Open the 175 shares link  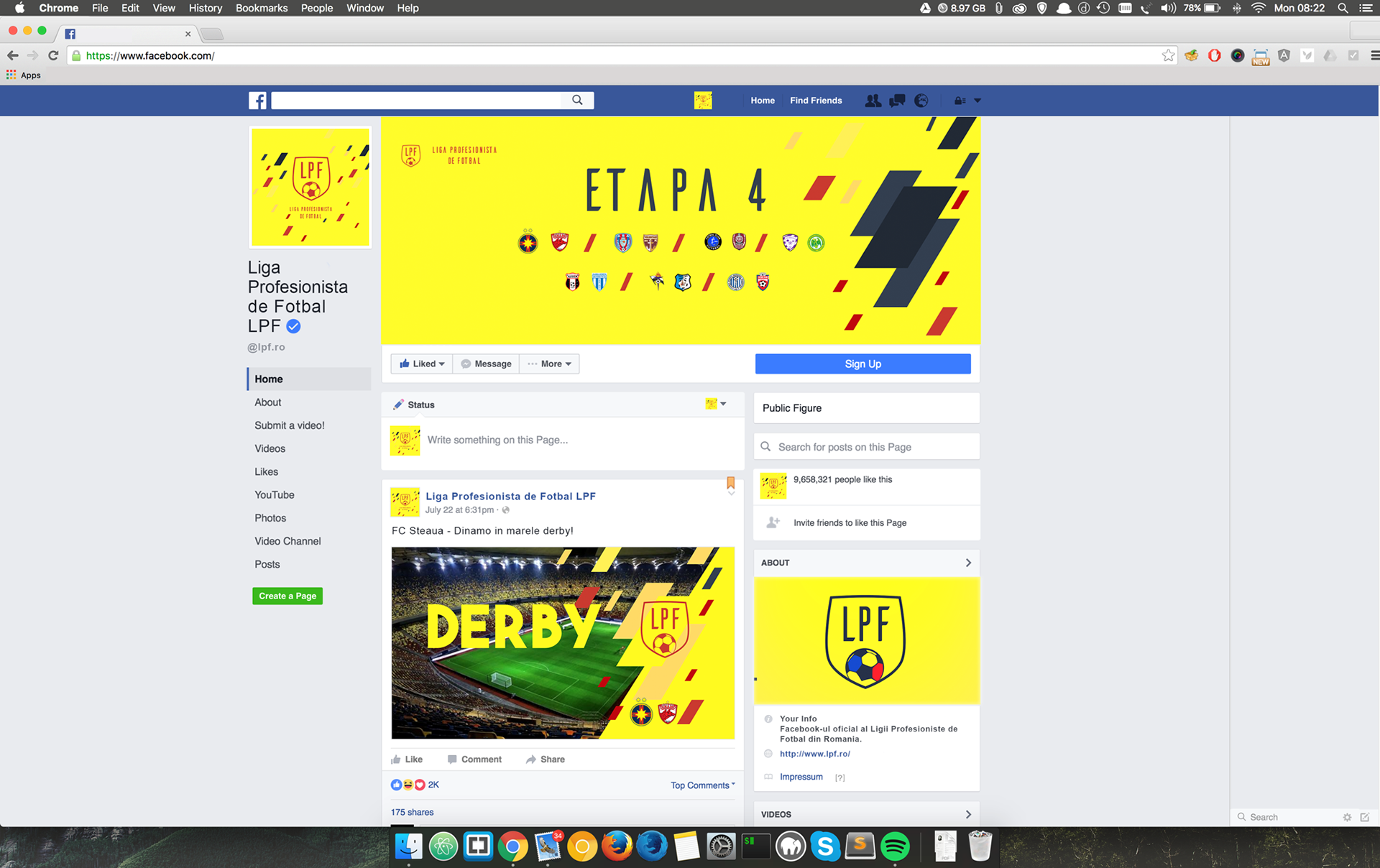(x=412, y=812)
